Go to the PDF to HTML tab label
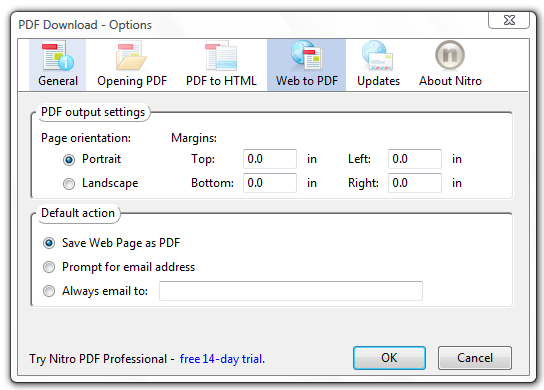544x390 pixels. (x=221, y=81)
